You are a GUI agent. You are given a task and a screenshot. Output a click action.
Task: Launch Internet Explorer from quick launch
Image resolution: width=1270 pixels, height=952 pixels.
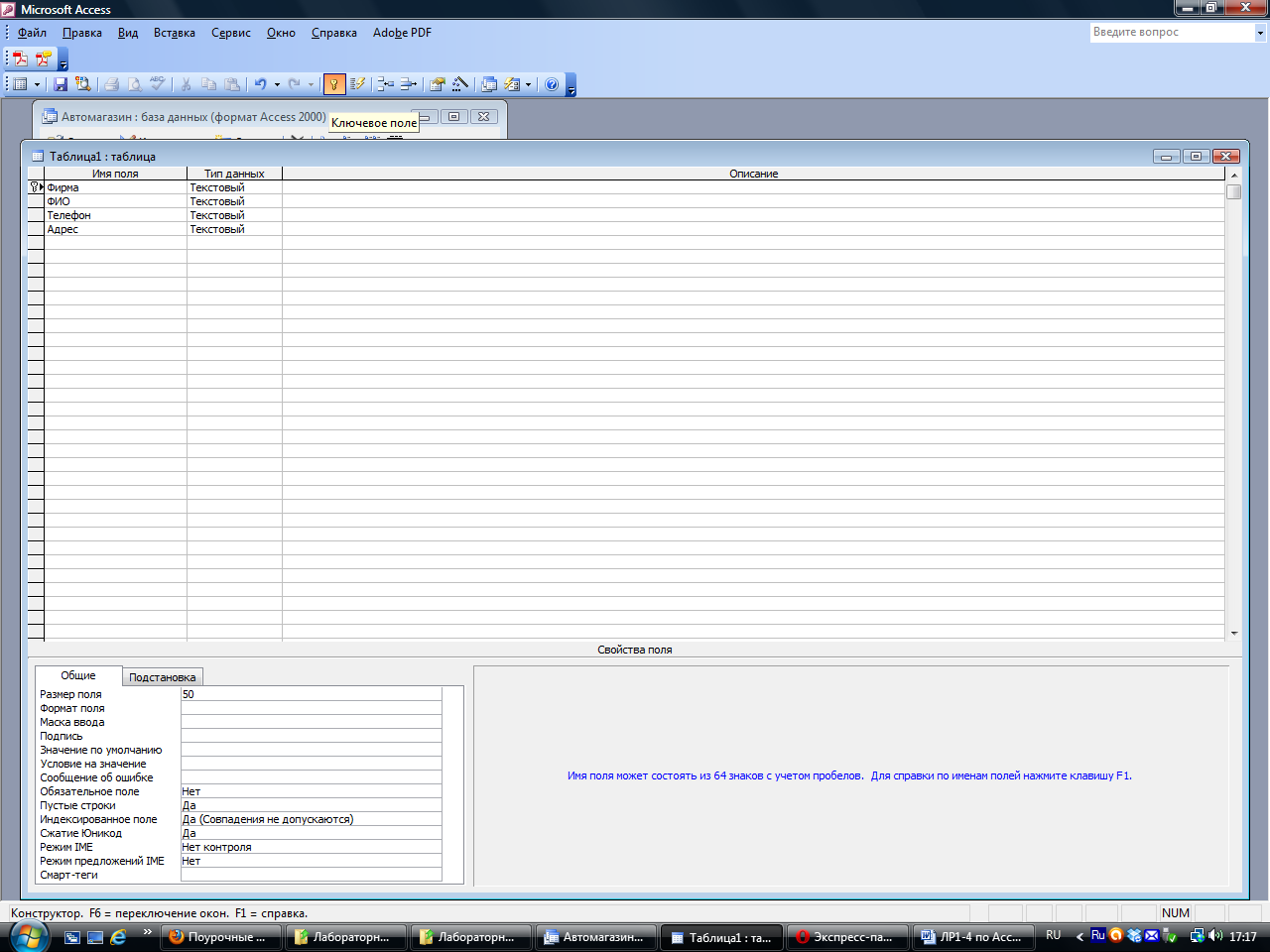click(118, 936)
